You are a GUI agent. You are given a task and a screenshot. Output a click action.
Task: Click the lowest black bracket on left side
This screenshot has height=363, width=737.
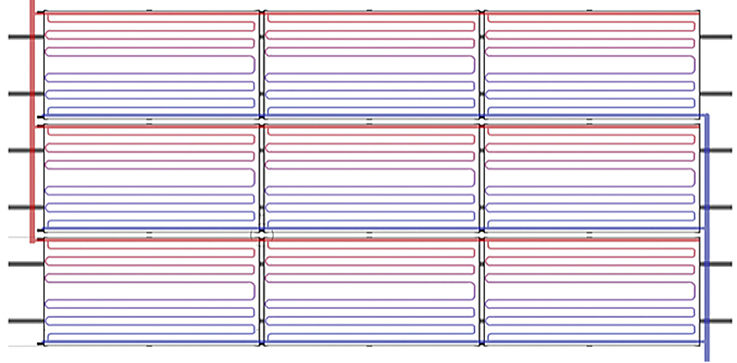pos(26,321)
